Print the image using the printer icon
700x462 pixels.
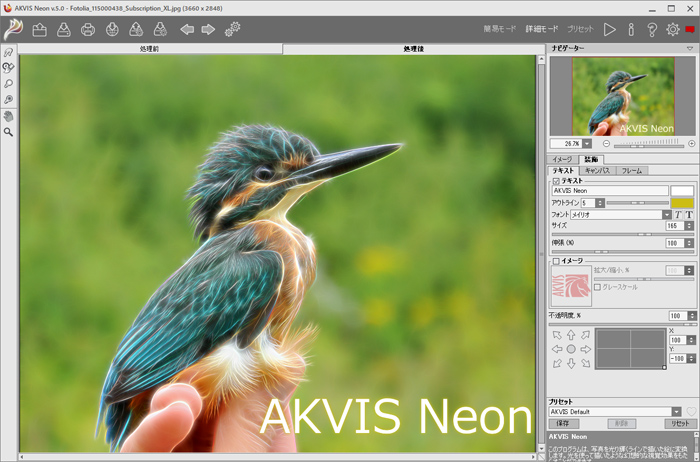coord(88,30)
